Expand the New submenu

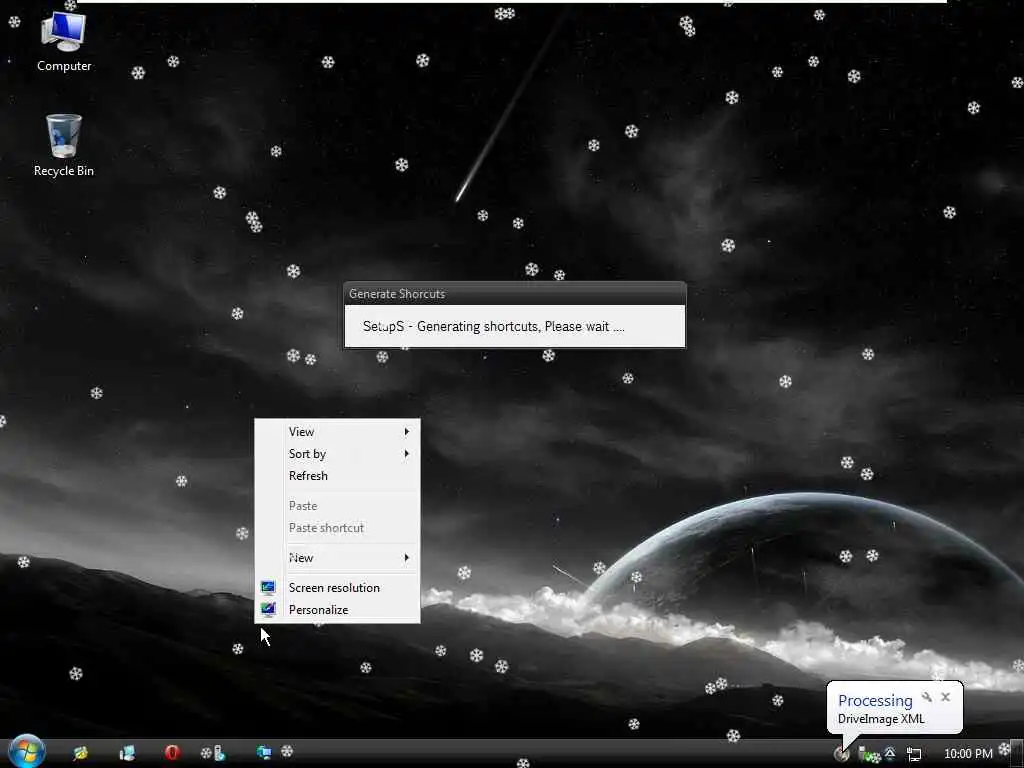337,558
